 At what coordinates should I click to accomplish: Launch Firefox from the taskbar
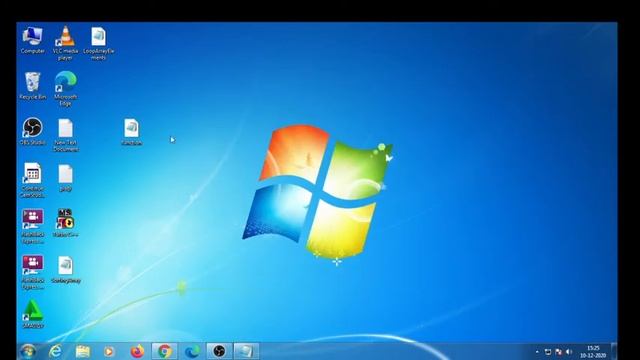[137, 351]
